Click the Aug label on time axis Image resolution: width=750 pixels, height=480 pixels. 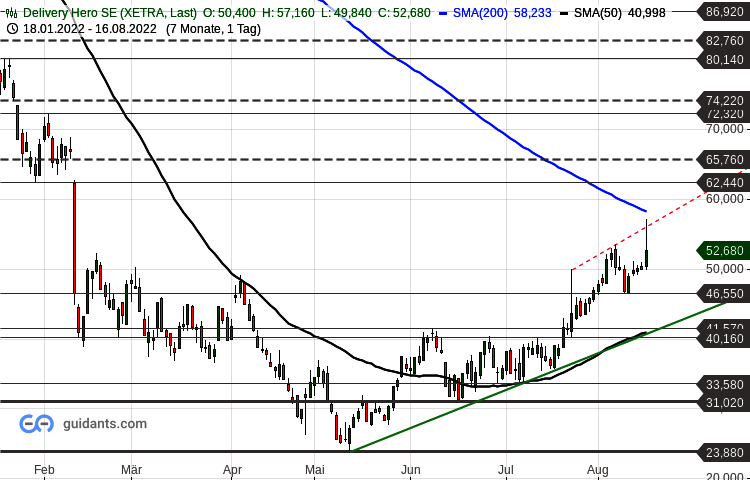click(598, 469)
